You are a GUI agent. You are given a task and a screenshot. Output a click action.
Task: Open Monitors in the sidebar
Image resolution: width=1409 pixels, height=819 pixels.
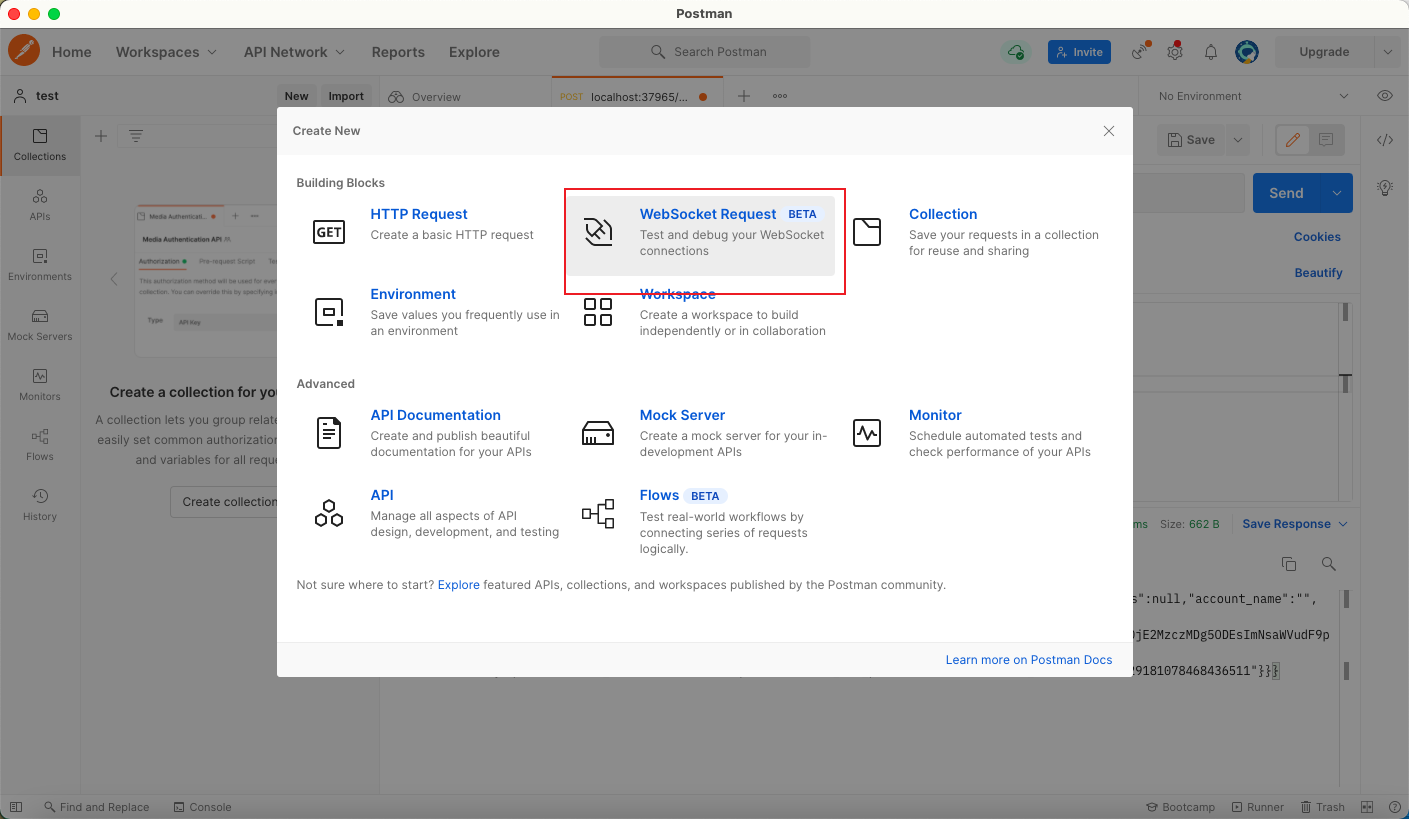pyautogui.click(x=40, y=385)
